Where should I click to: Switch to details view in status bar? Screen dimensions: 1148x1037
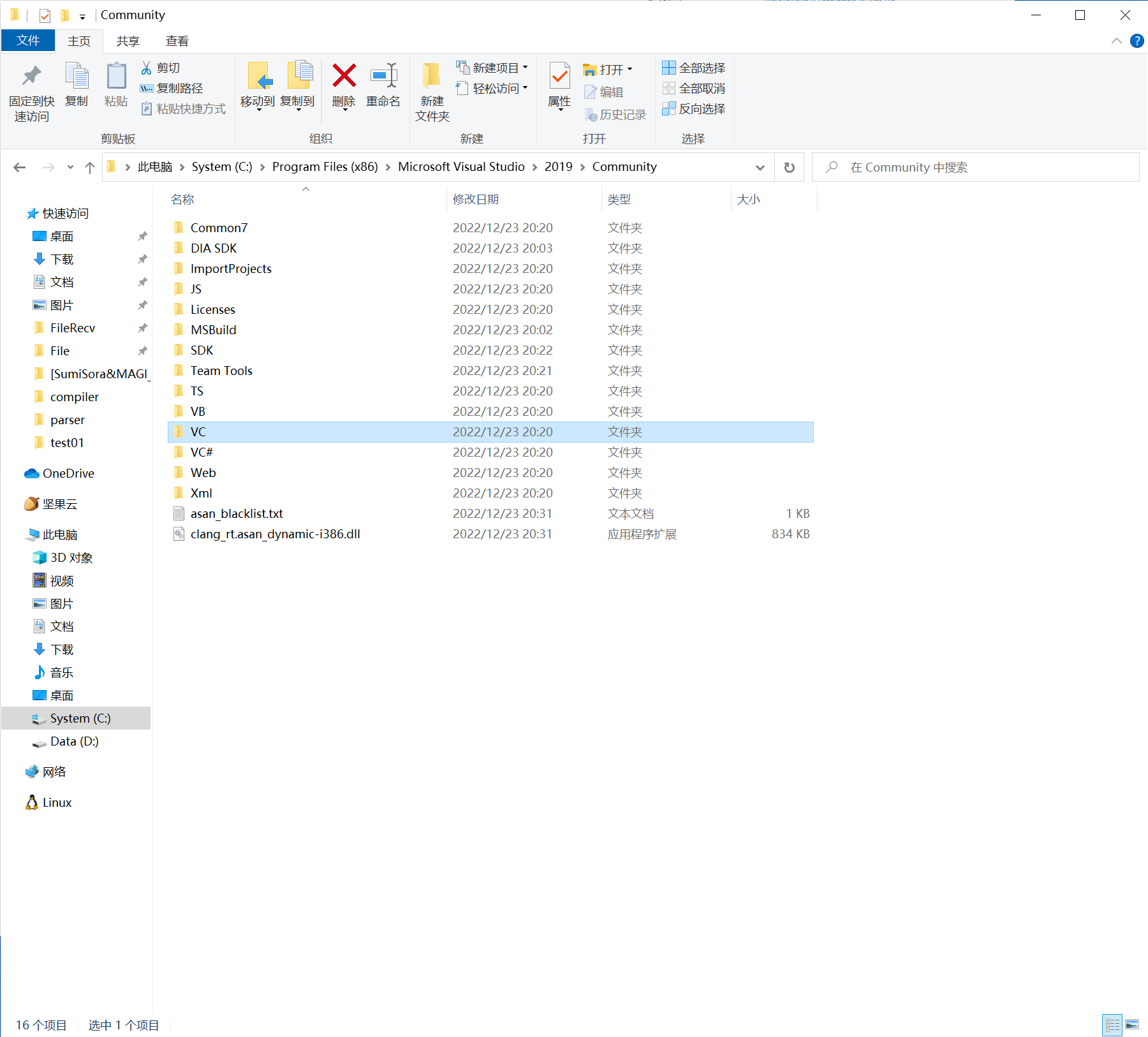click(x=1112, y=1024)
